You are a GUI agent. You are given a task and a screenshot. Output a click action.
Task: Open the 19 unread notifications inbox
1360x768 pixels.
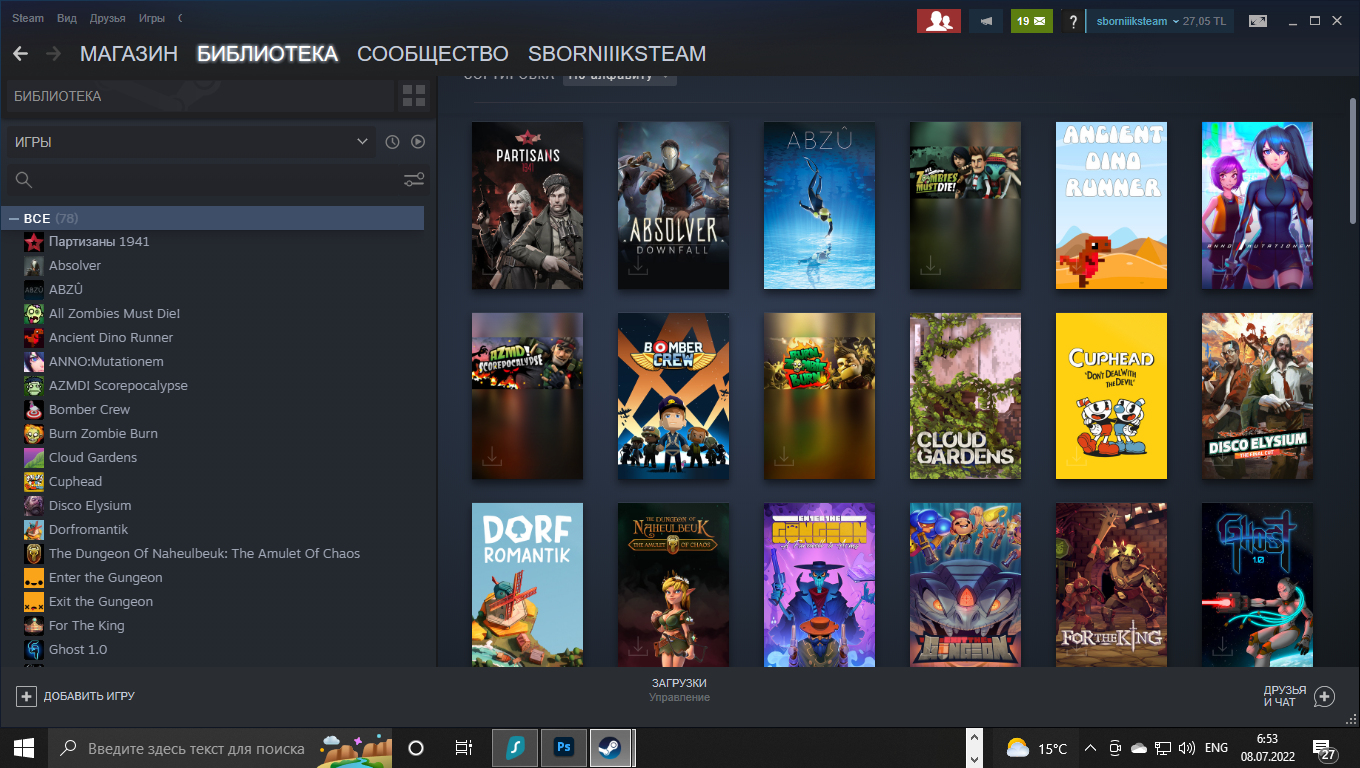(x=1031, y=21)
